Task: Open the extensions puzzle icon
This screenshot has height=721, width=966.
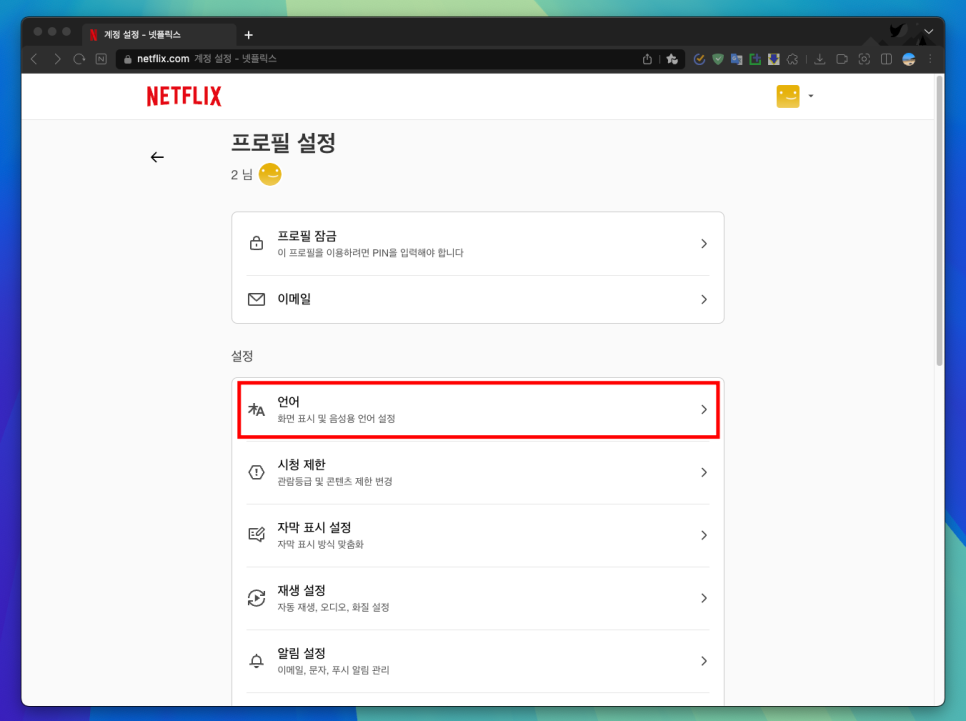Action: pyautogui.click(x=793, y=59)
